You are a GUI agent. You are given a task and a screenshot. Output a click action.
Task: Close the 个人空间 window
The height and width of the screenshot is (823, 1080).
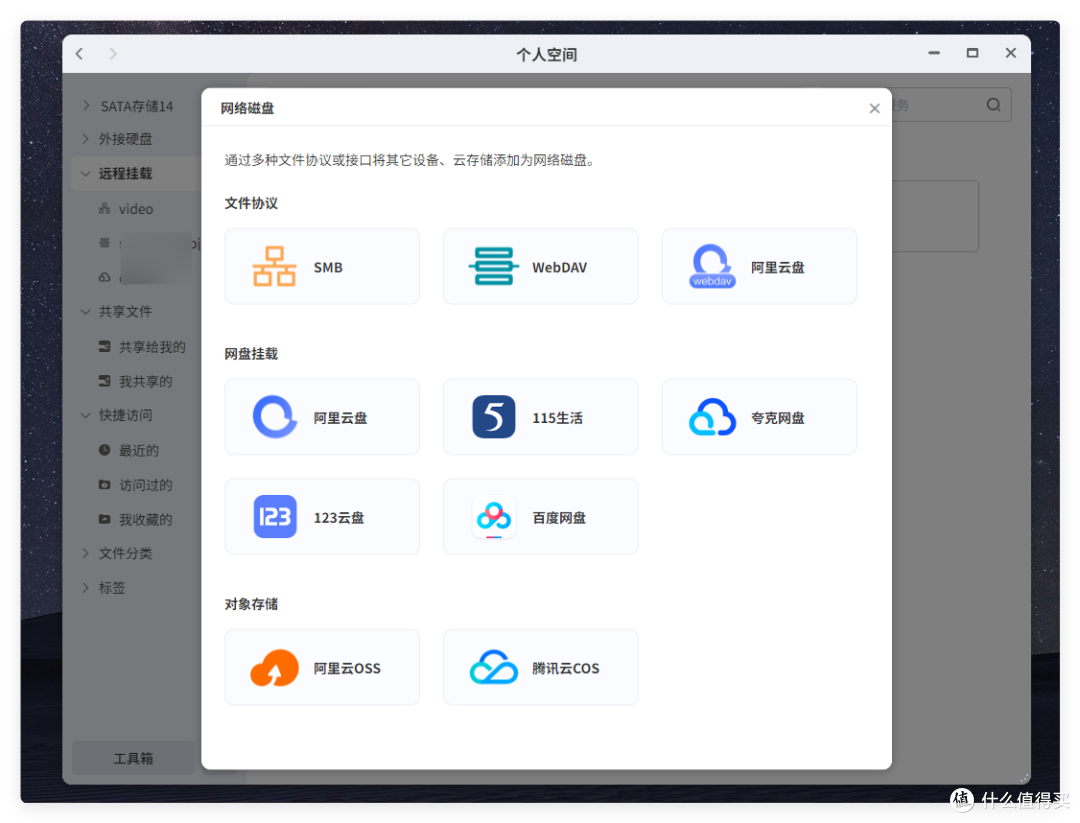point(1010,53)
